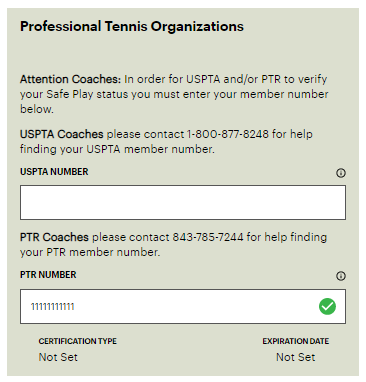Viewport: 366px width, 382px height.
Task: Click the EXPIRATION DATE label
Action: (296, 341)
